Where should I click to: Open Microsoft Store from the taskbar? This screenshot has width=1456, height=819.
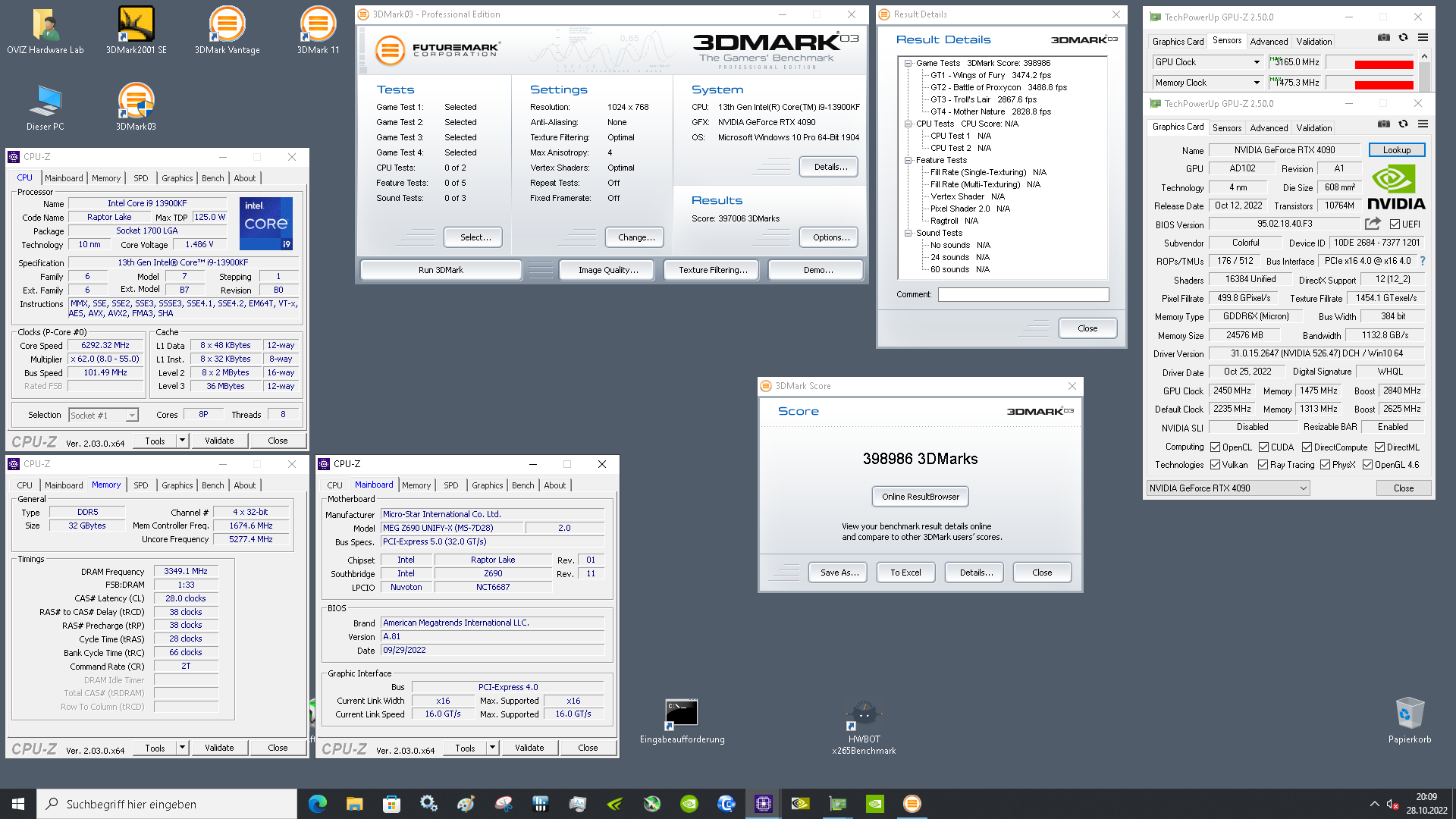pos(391,804)
